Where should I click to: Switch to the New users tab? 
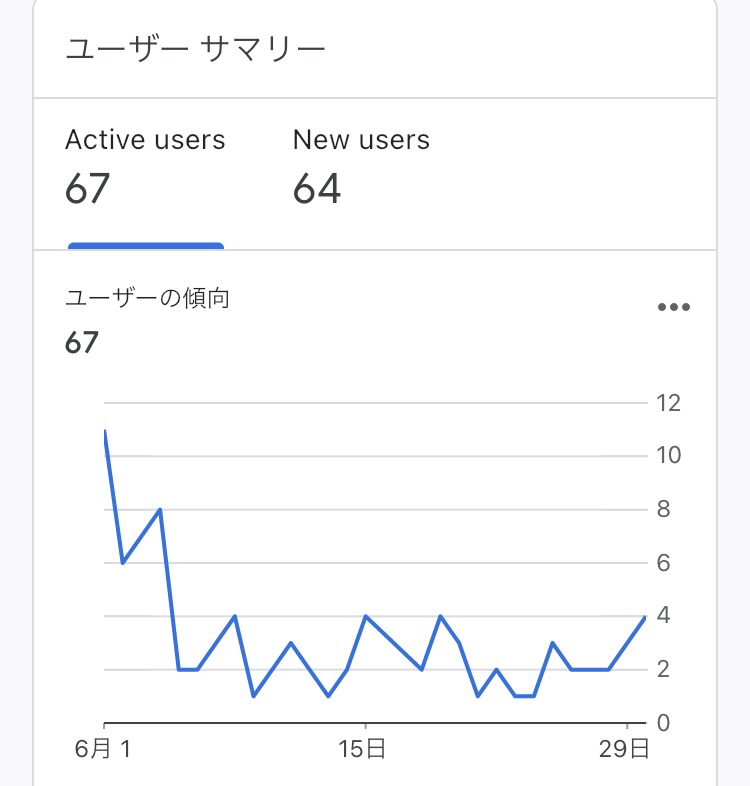[x=361, y=168]
